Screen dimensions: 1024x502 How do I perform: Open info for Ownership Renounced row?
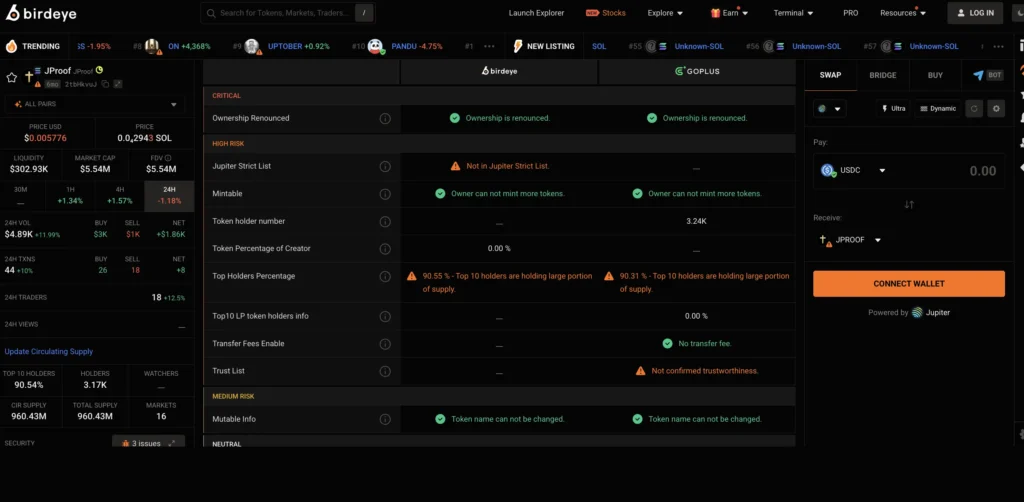[x=385, y=118]
